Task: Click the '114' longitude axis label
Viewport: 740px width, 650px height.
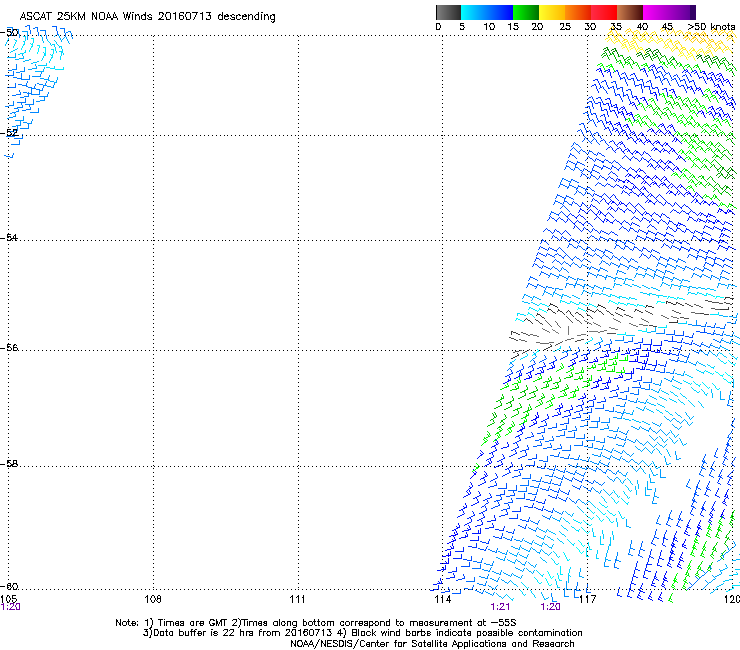Action: point(442,599)
